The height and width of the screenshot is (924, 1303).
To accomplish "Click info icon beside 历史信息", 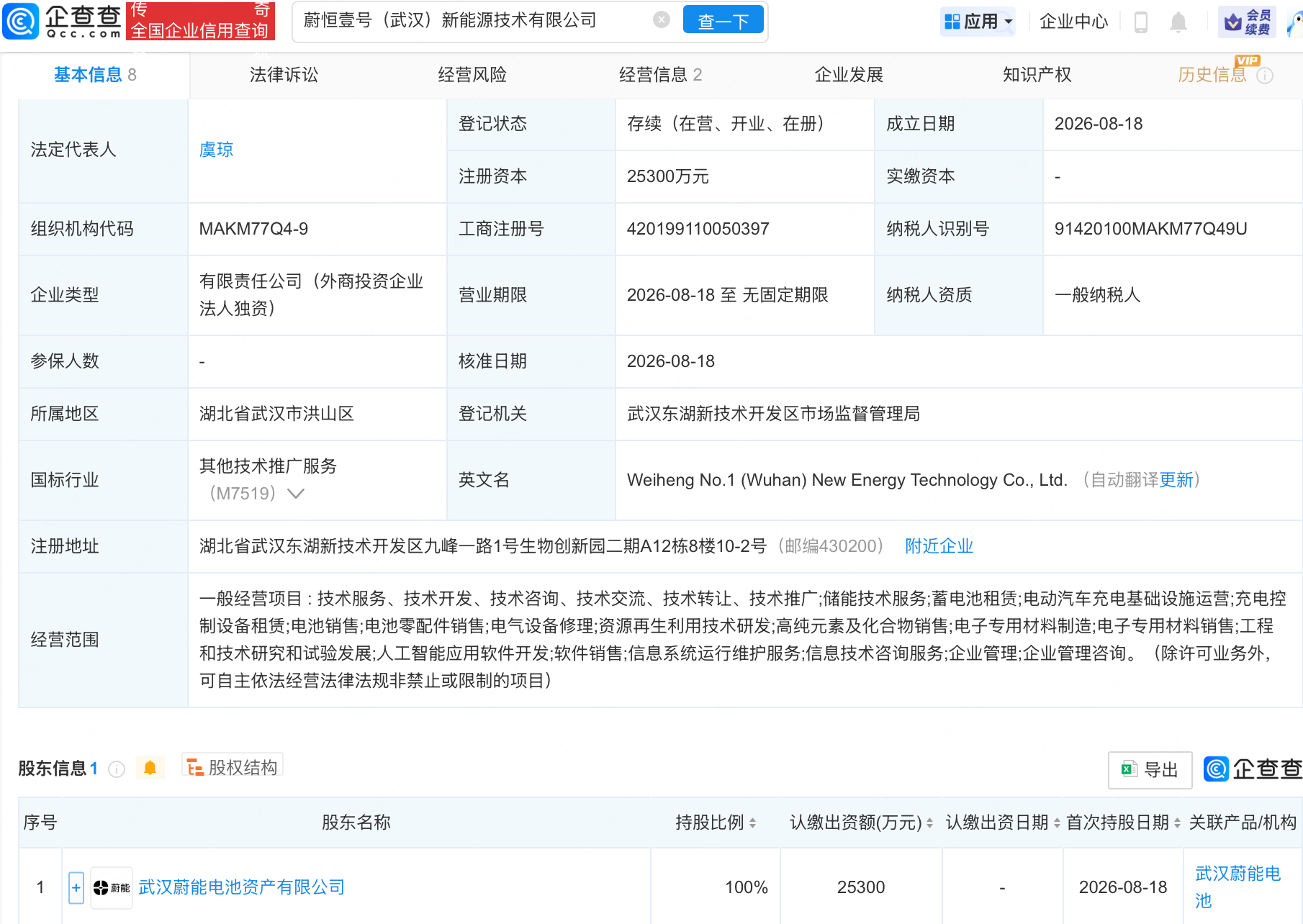I will click(x=1265, y=76).
